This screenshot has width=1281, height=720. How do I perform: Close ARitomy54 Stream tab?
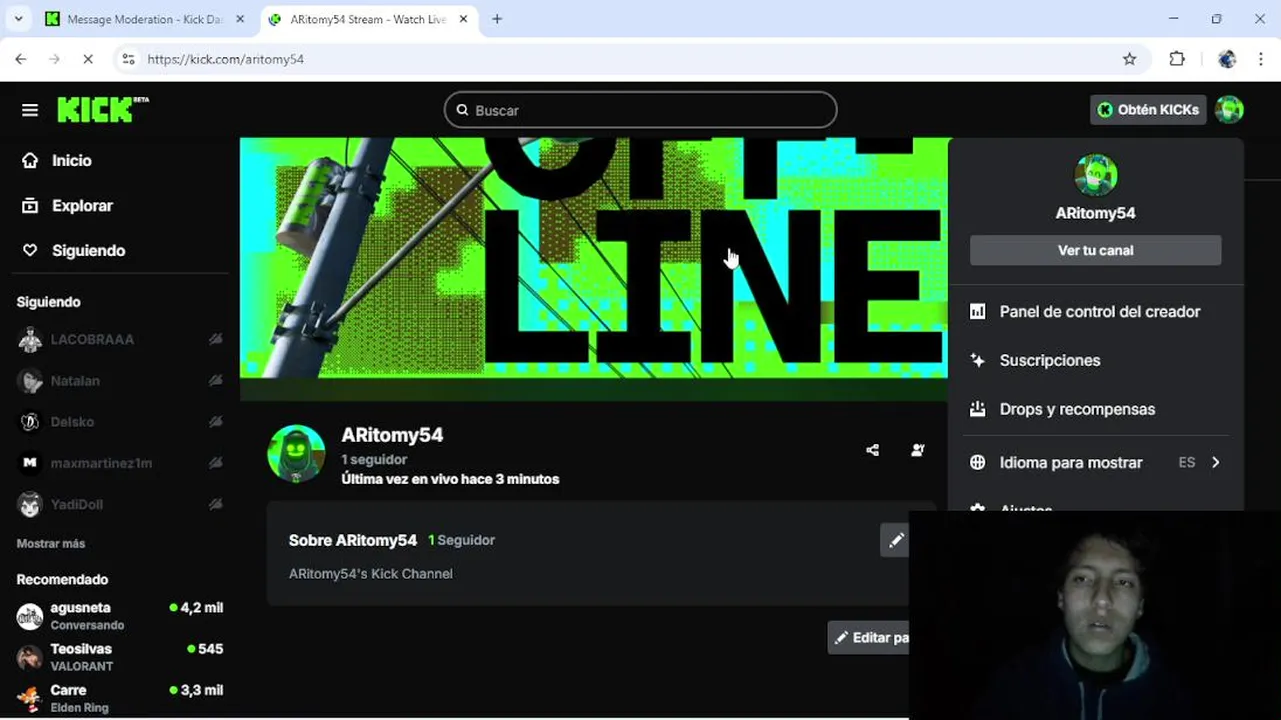(x=463, y=19)
